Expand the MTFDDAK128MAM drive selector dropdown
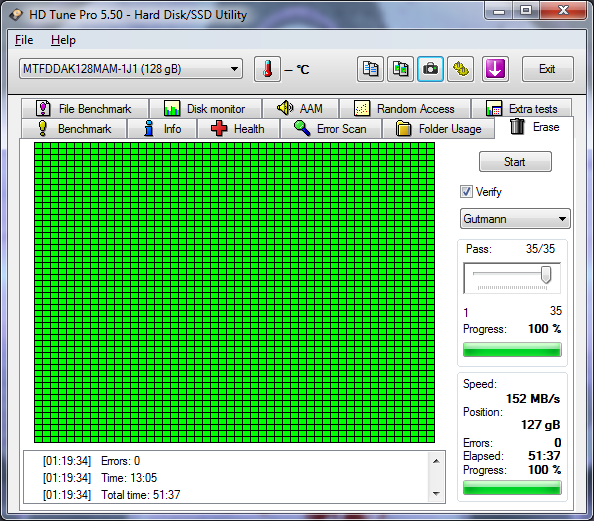 (131, 69)
